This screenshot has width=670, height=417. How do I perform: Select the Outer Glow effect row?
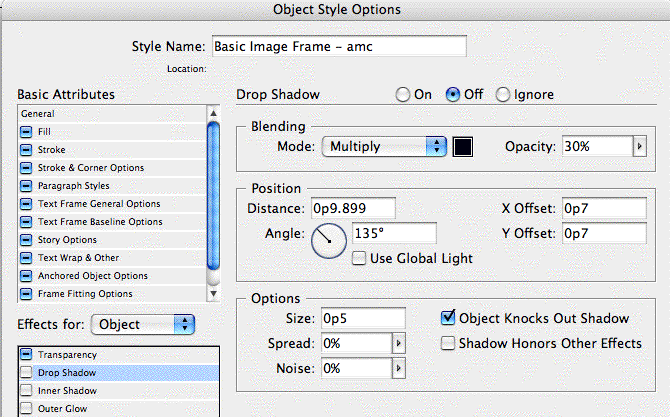[119, 408]
